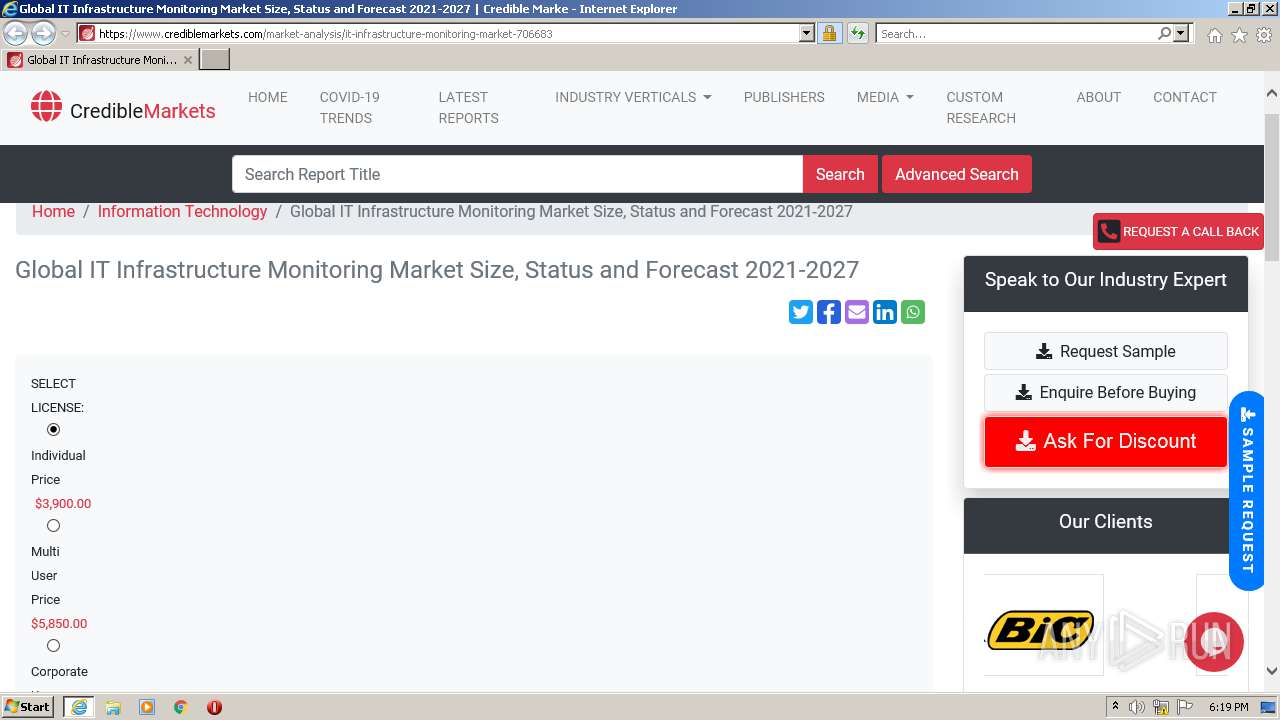The image size is (1280, 720).
Task: Follow the Home breadcrumb link
Action: [x=53, y=211]
